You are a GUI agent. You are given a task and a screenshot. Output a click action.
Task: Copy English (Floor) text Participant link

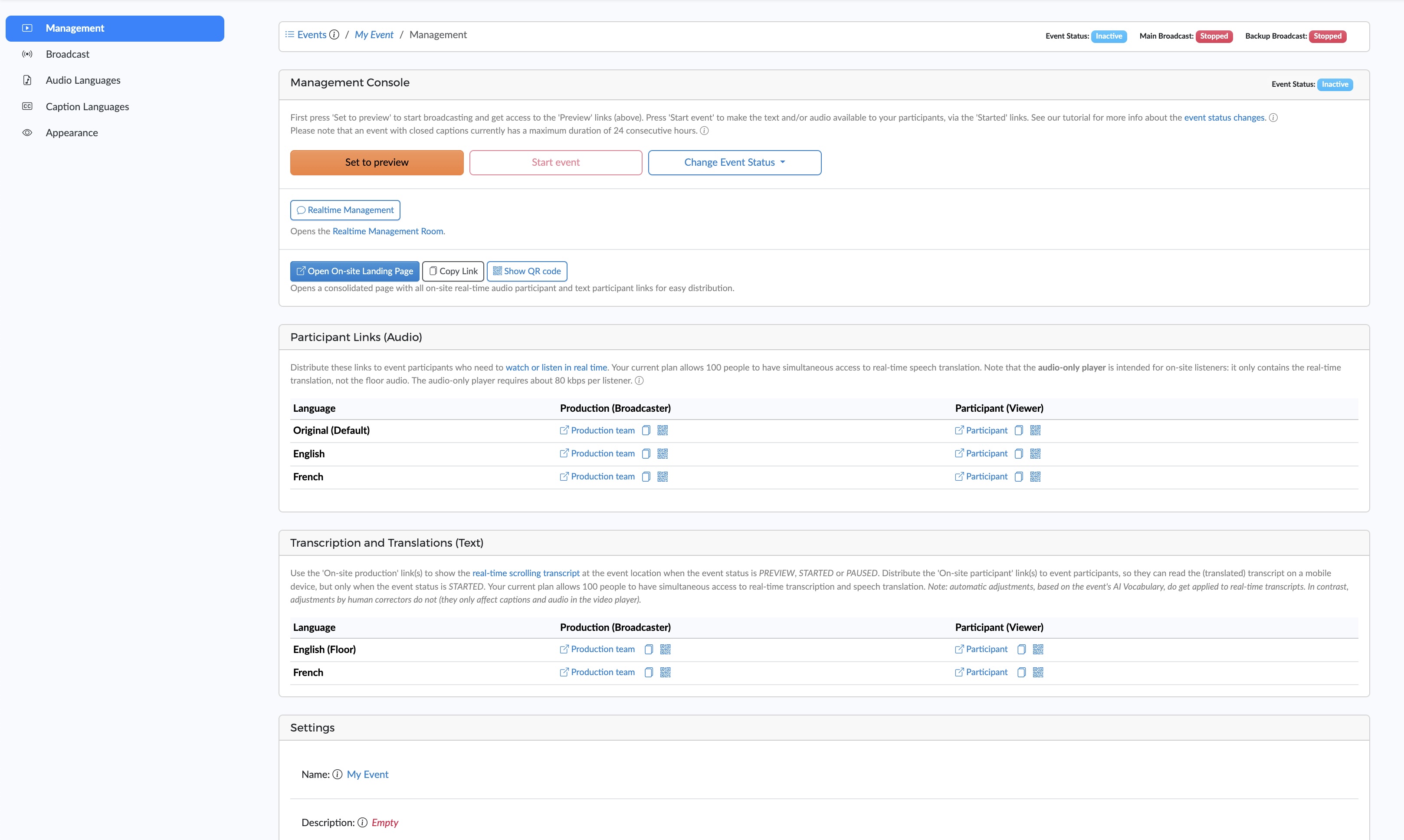pyautogui.click(x=1021, y=649)
